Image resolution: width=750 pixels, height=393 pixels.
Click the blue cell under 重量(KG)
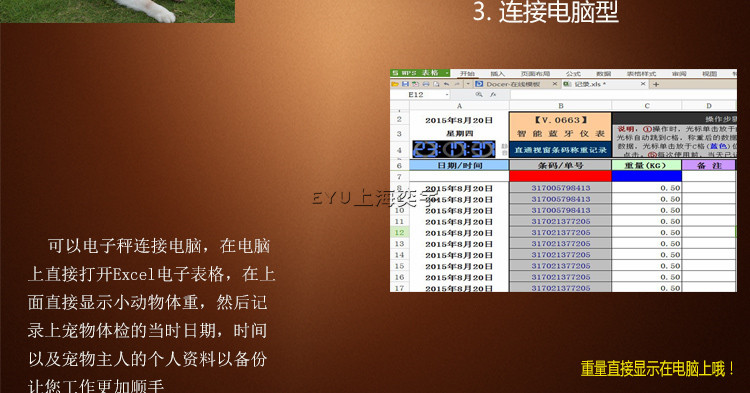(x=647, y=176)
